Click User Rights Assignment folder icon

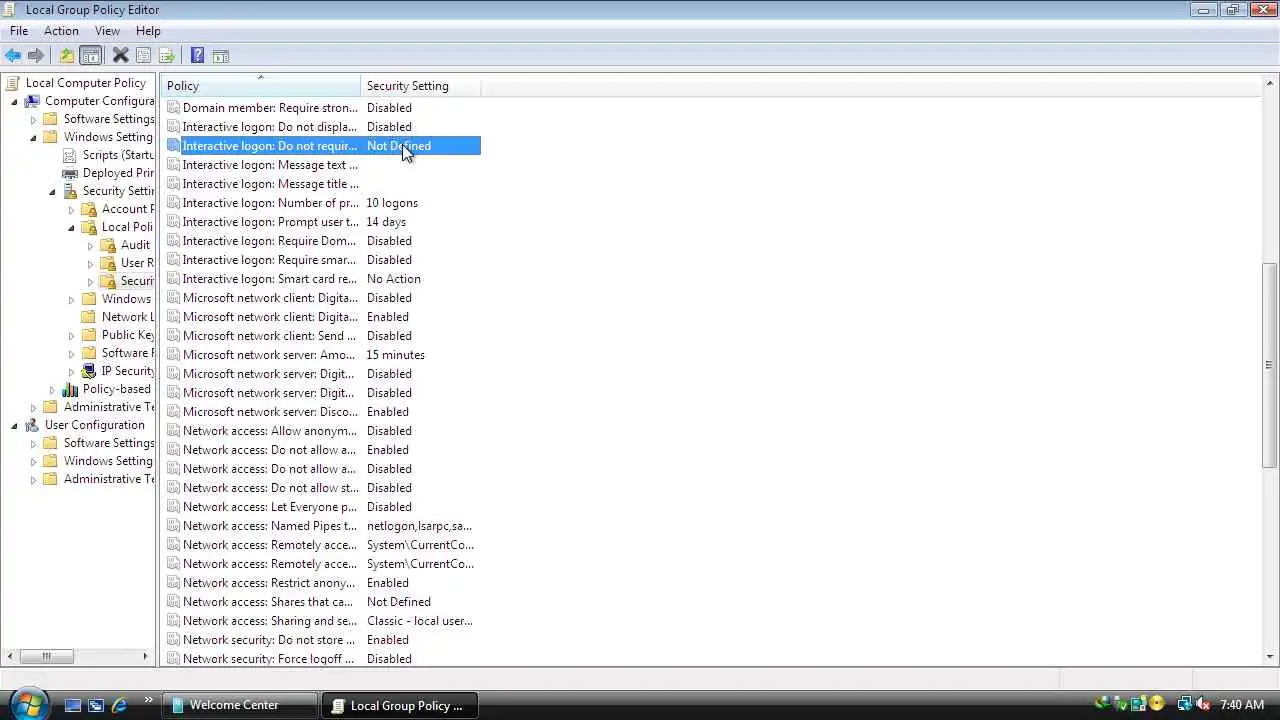point(108,263)
